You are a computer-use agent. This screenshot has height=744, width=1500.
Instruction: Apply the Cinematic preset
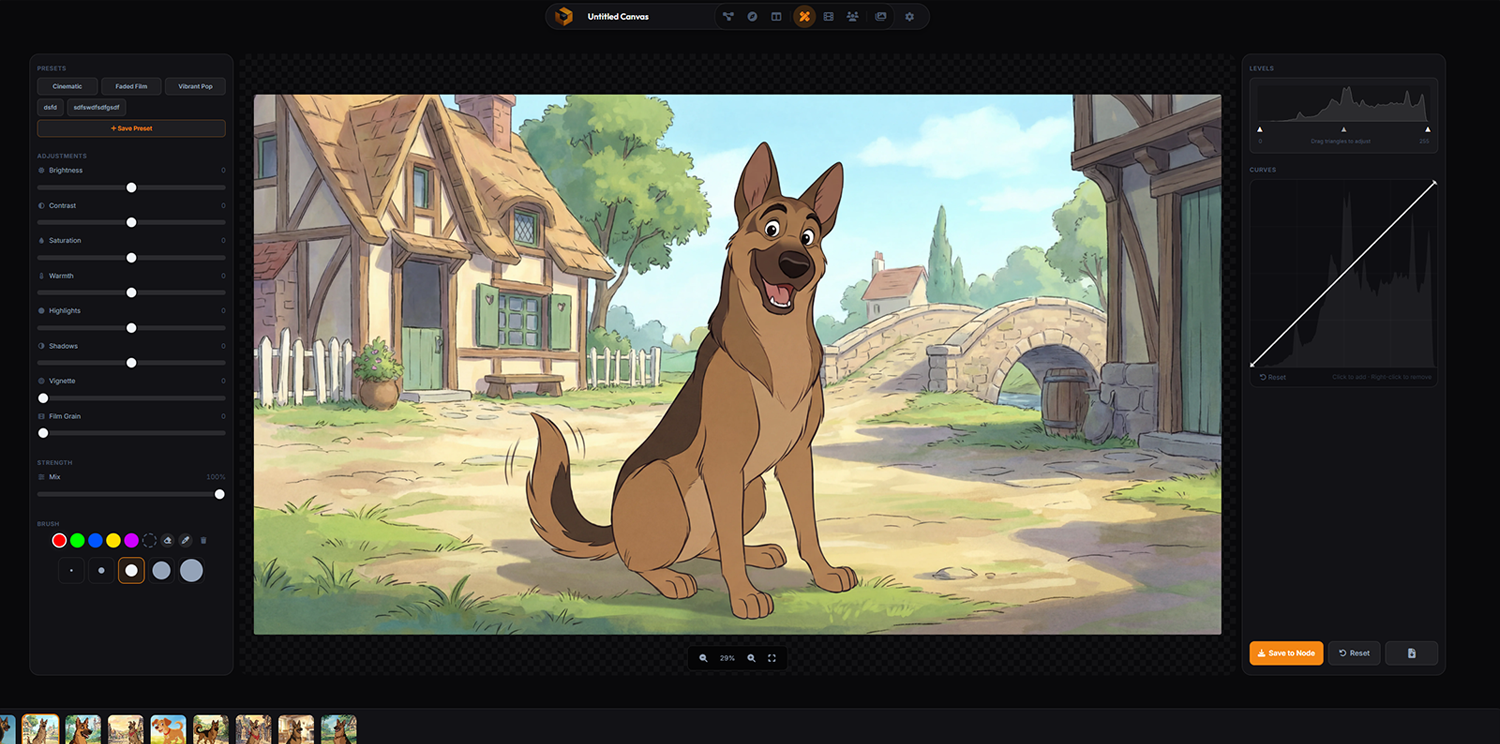click(66, 86)
